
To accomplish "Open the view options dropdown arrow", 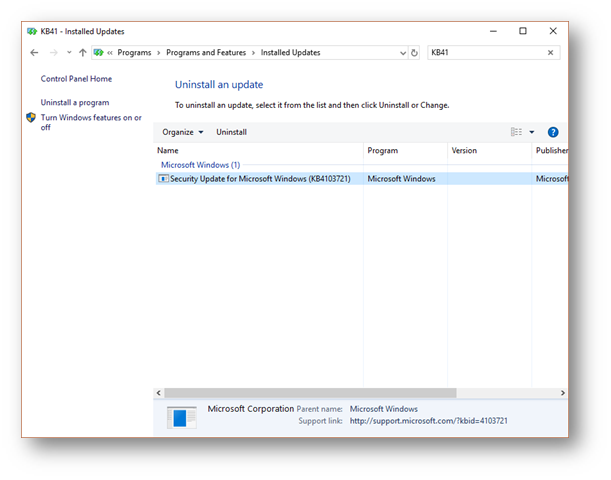I will (532, 132).
